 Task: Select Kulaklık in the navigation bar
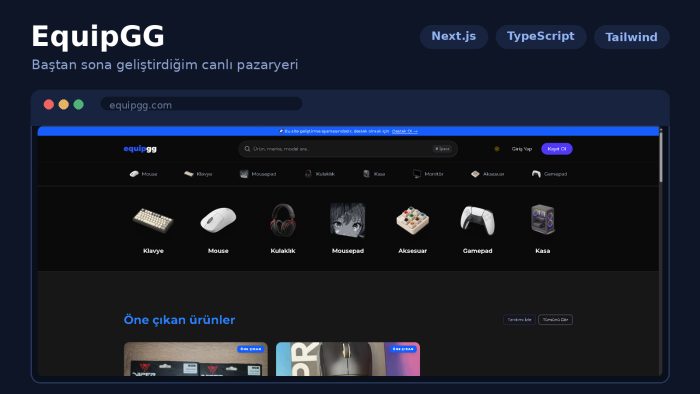point(320,174)
